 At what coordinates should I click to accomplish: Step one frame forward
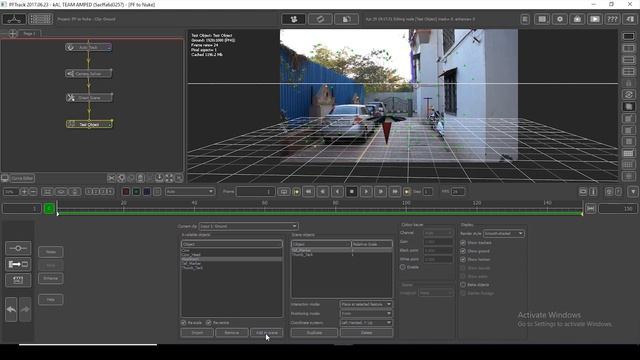click(380, 191)
